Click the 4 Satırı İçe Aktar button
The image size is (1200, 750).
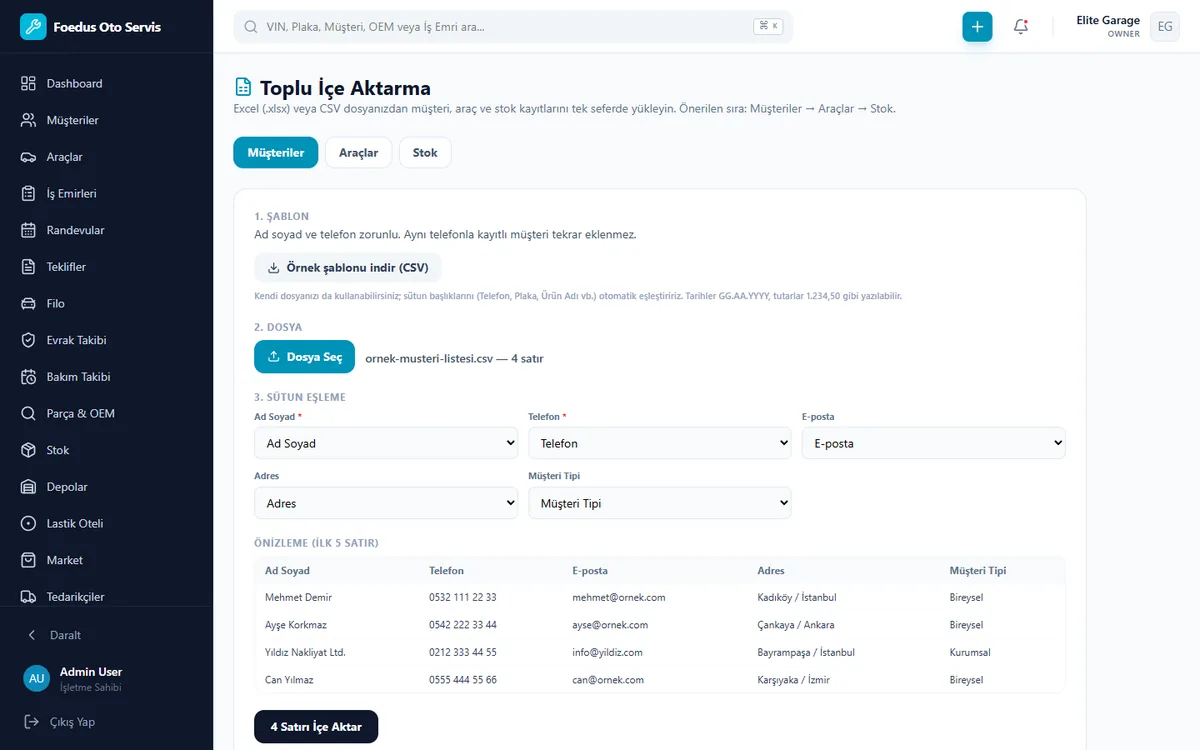click(x=316, y=727)
